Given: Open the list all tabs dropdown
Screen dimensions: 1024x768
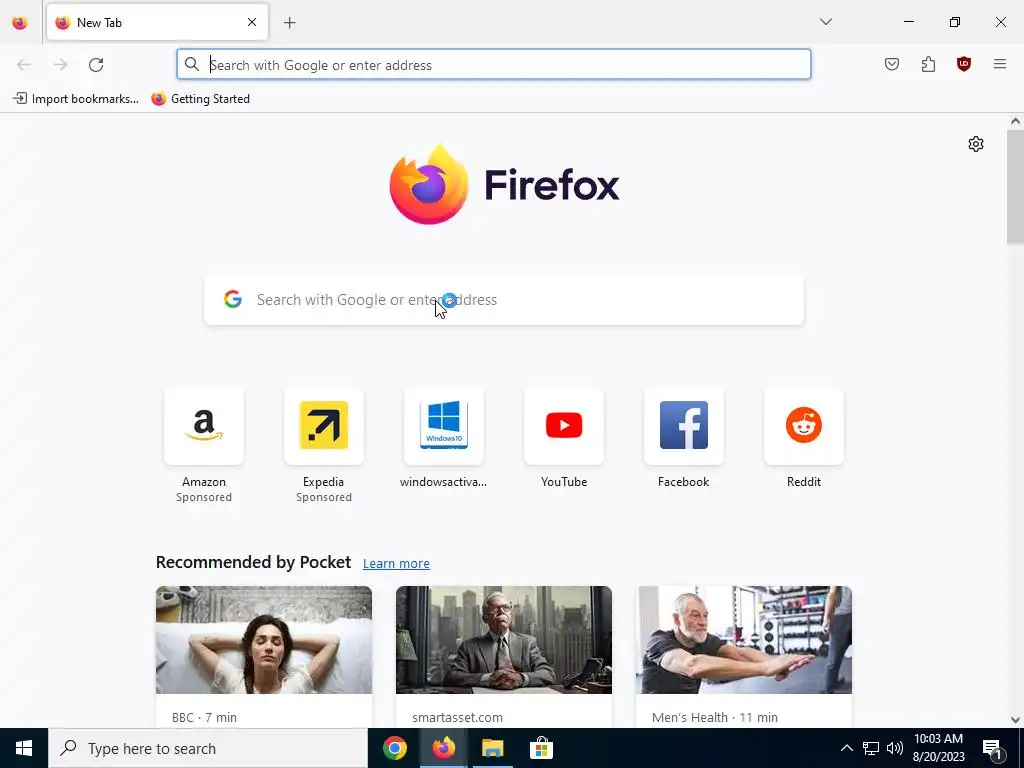Looking at the screenshot, I should point(825,22).
